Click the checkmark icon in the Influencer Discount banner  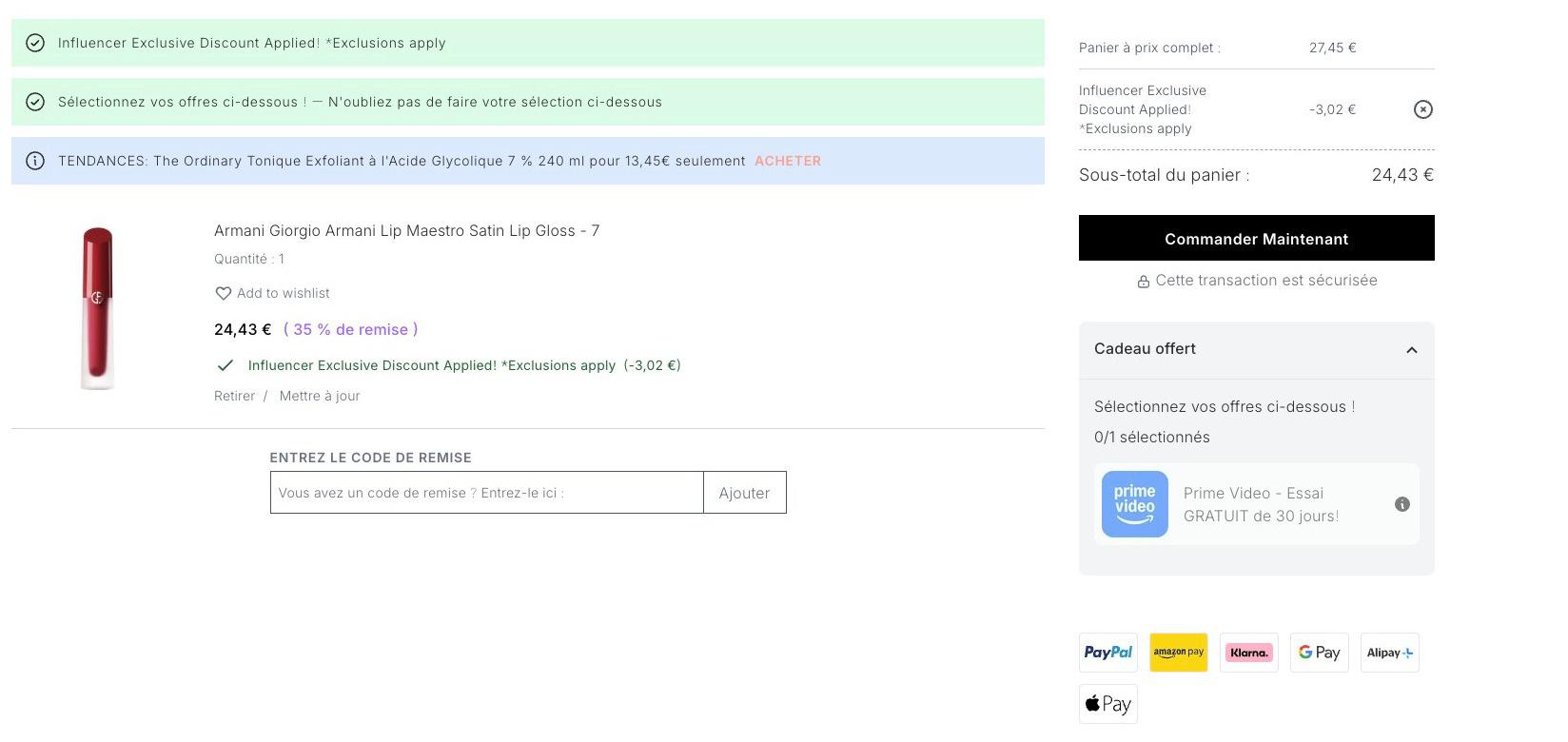click(35, 43)
